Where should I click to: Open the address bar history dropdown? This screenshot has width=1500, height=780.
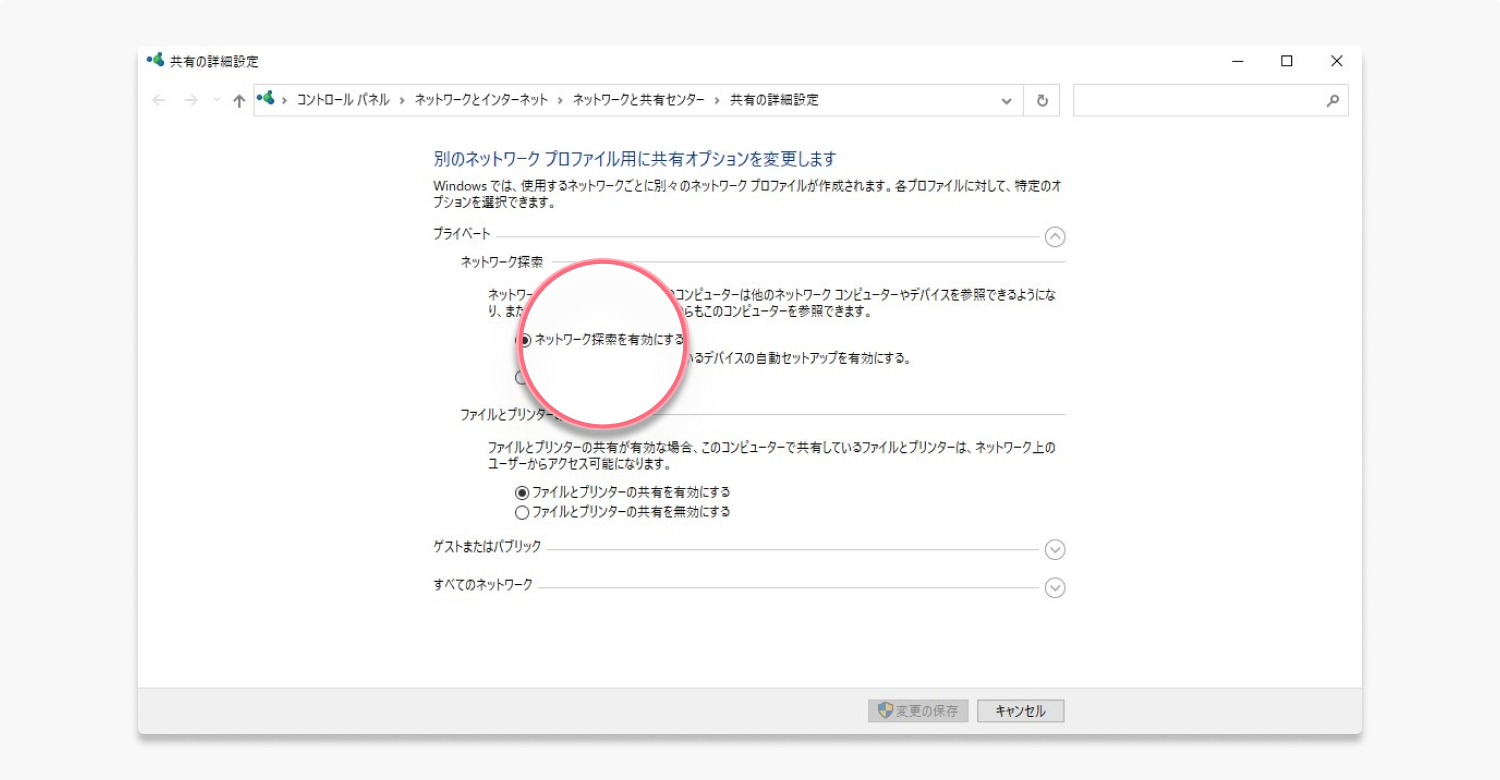[1006, 101]
